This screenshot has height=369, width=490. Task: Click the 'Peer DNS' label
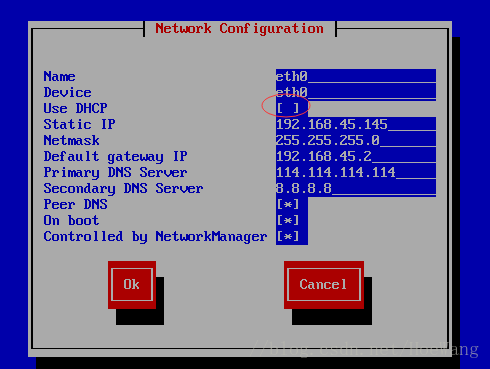point(75,204)
